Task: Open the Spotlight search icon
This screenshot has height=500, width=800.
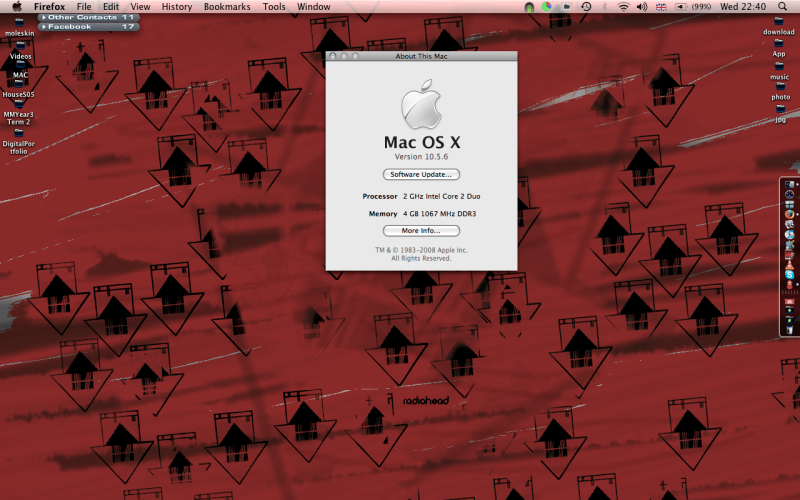Action: 782,7
